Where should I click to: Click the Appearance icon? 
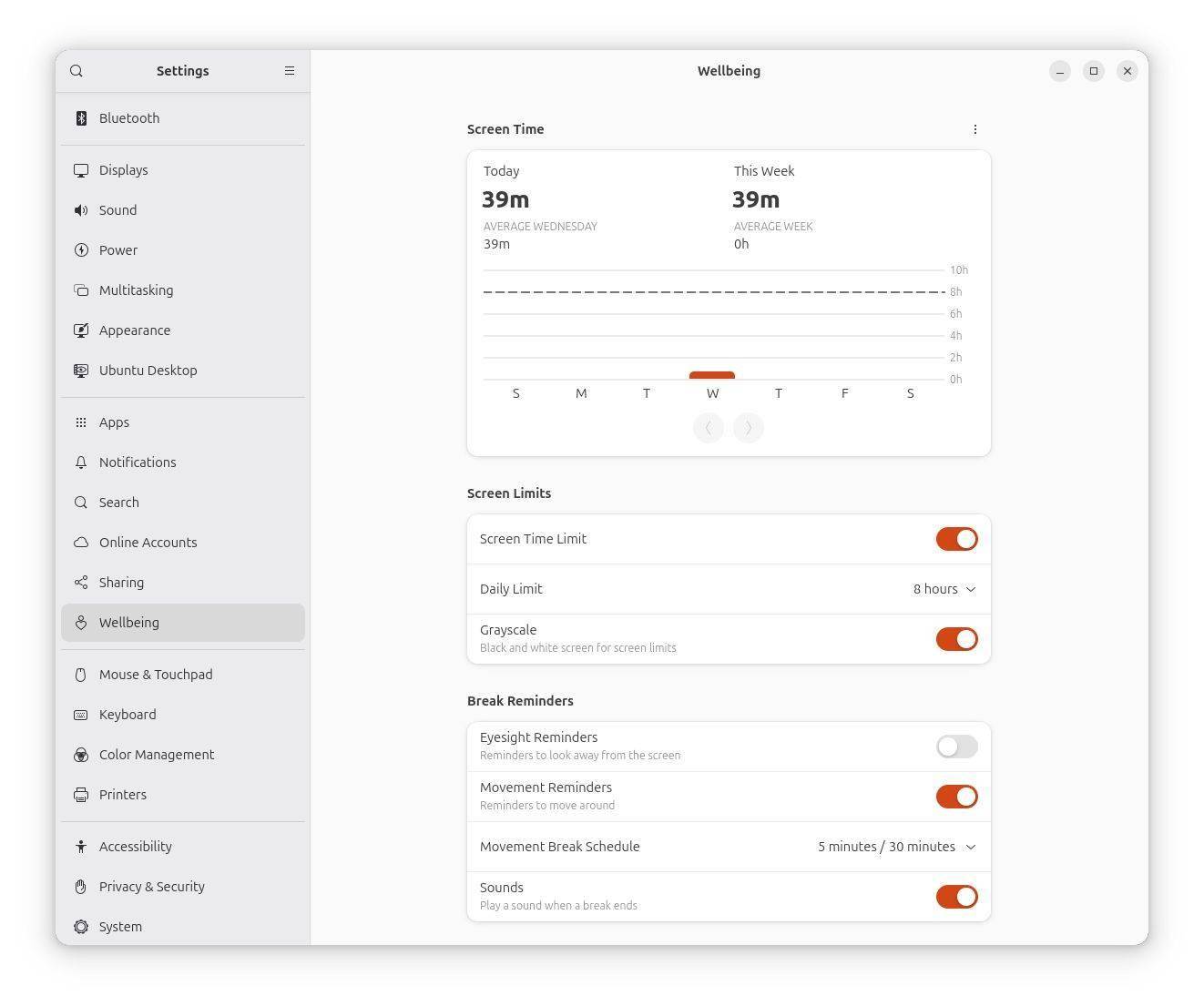(81, 330)
